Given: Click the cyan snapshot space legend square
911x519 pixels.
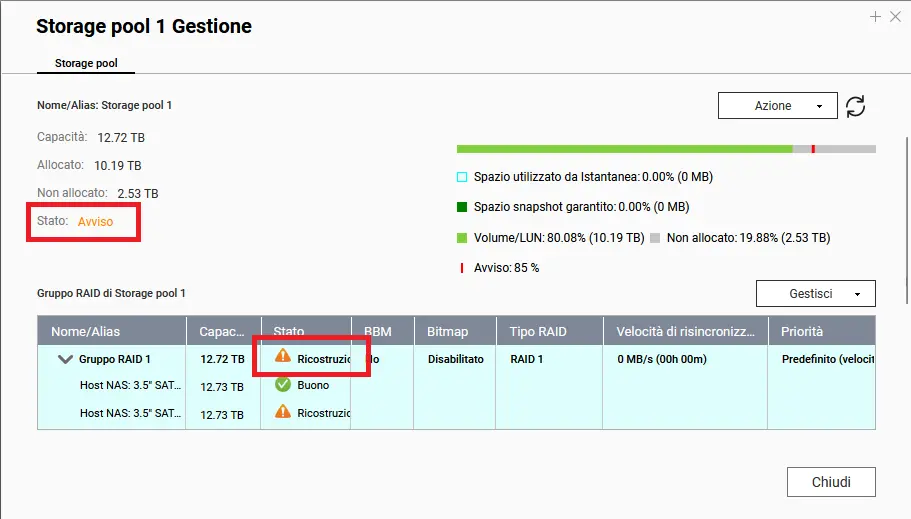Looking at the screenshot, I should (x=462, y=177).
